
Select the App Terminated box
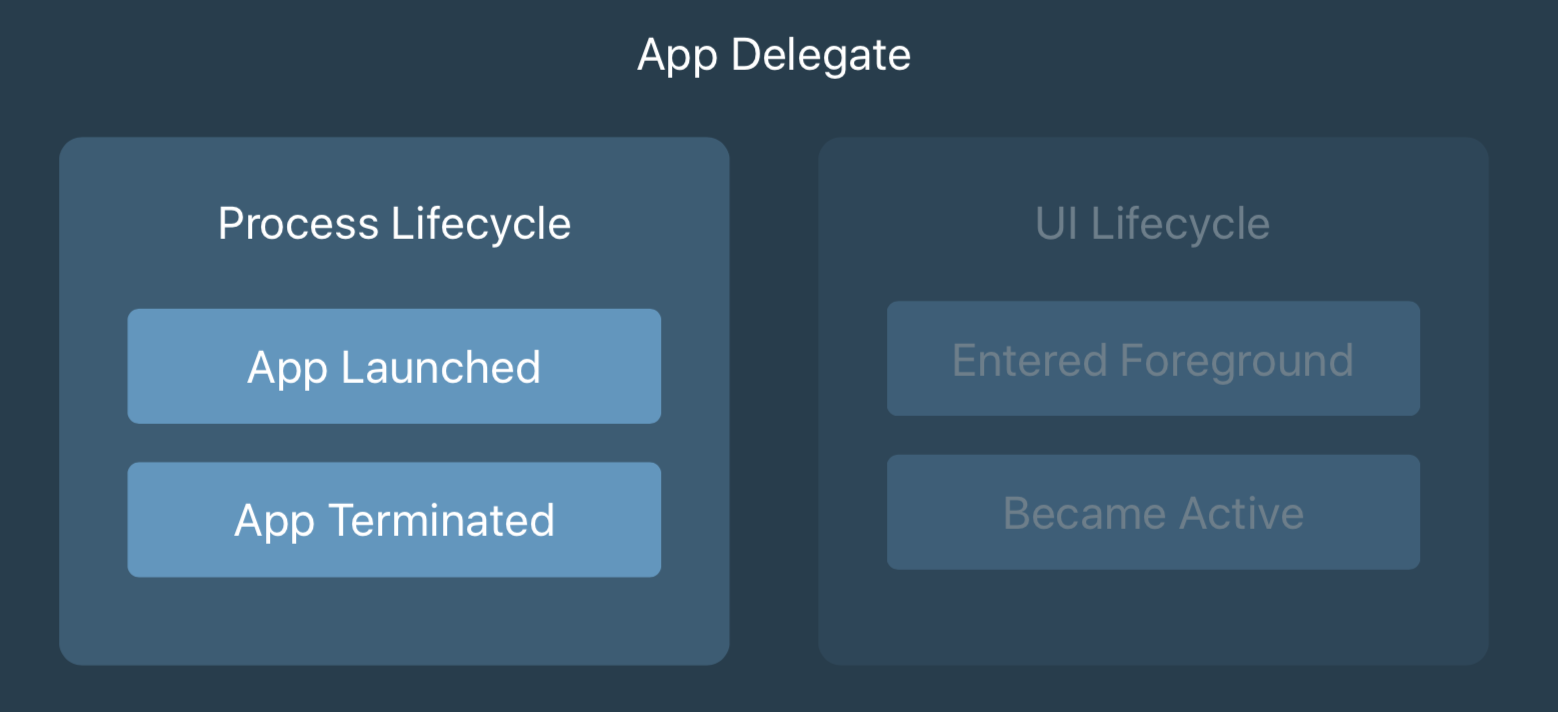(x=394, y=519)
